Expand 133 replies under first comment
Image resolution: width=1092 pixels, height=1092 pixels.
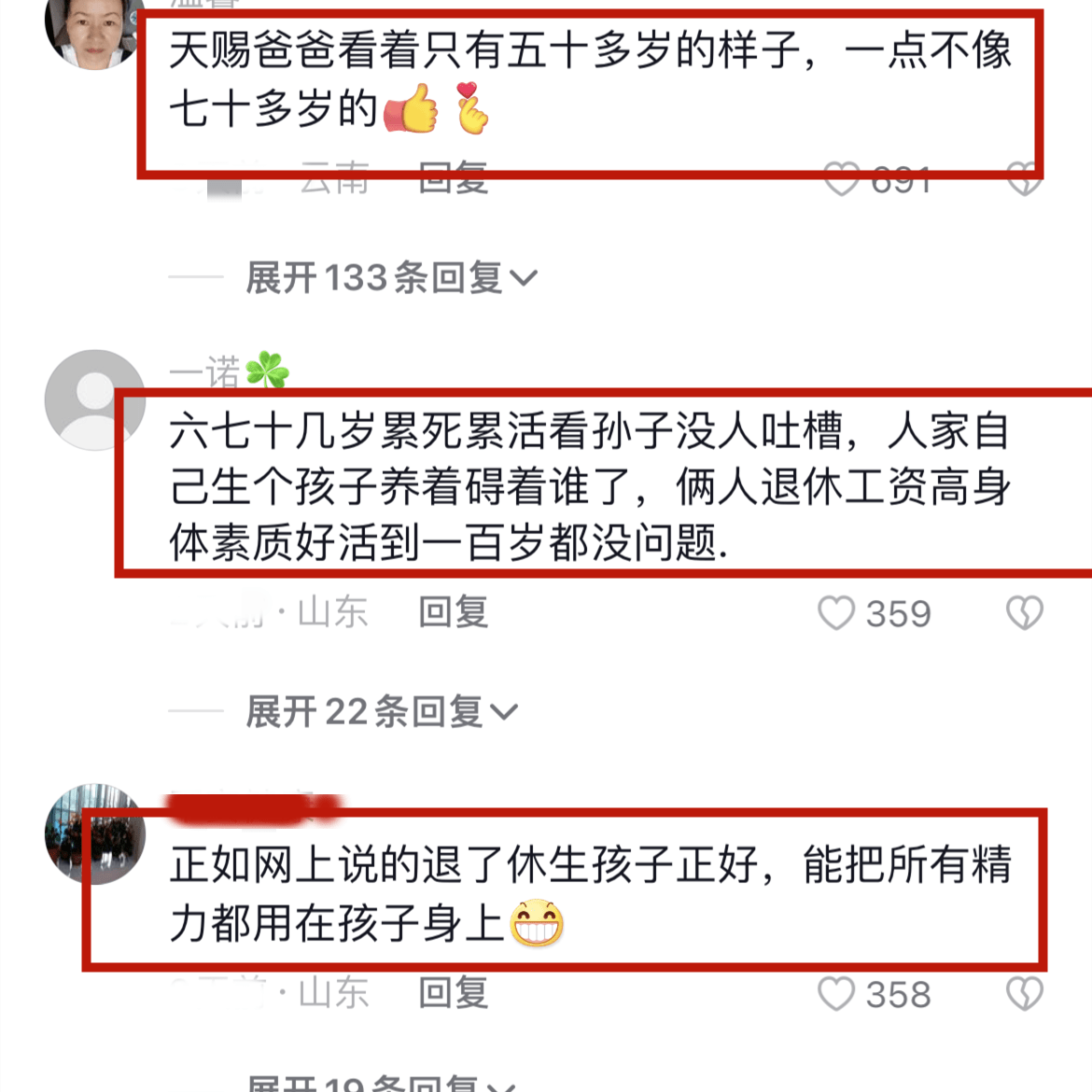(391, 278)
